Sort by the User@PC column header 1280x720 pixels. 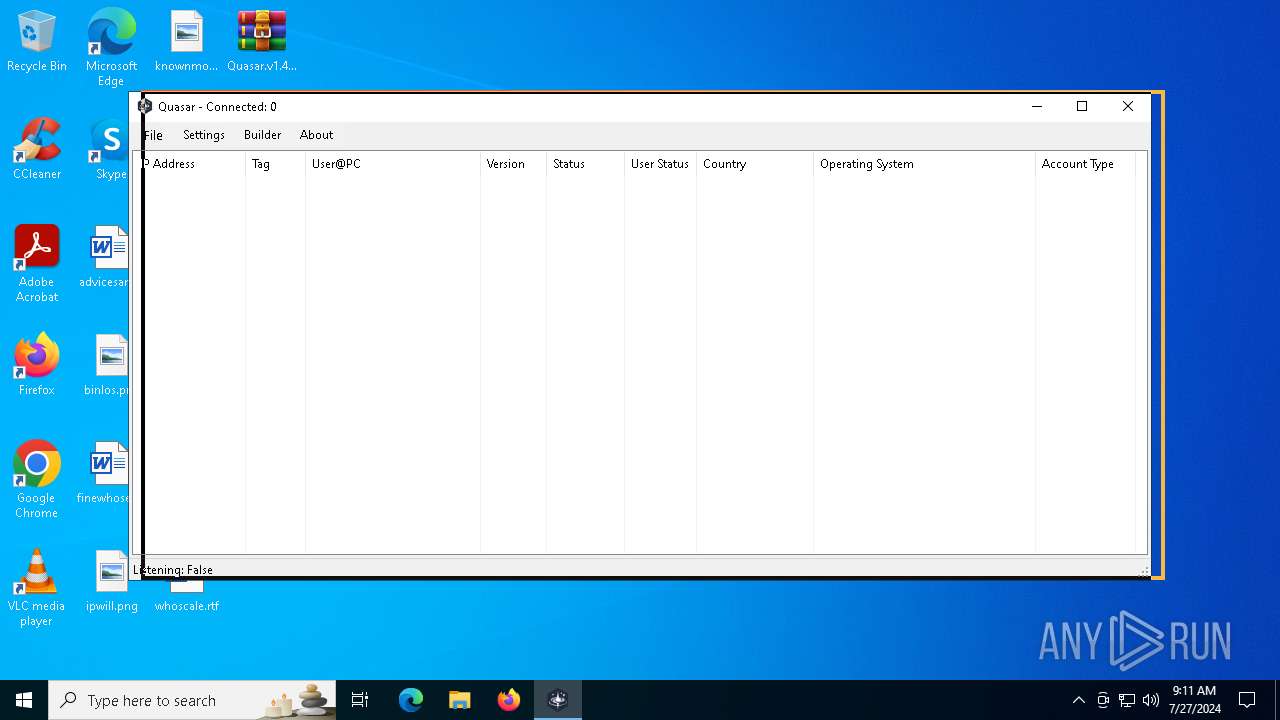click(x=393, y=164)
